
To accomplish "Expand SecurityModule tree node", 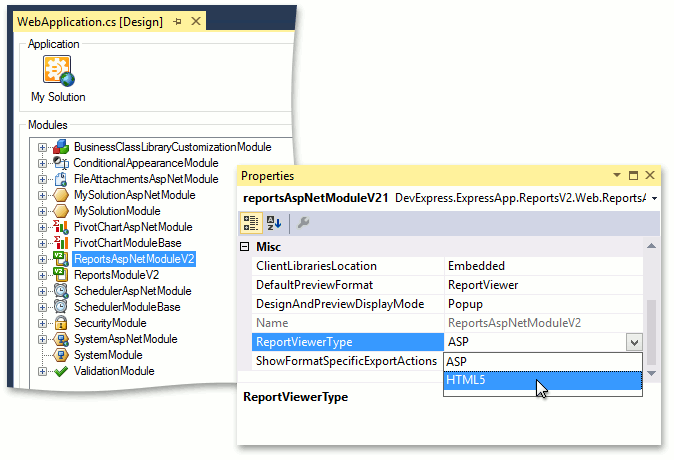I will [42, 323].
